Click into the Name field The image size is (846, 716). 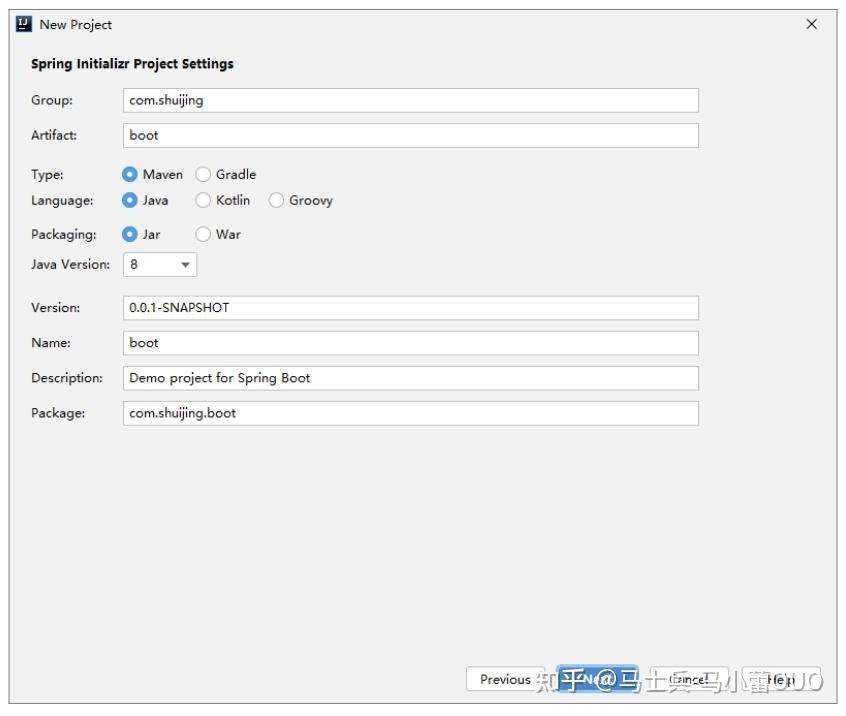411,343
